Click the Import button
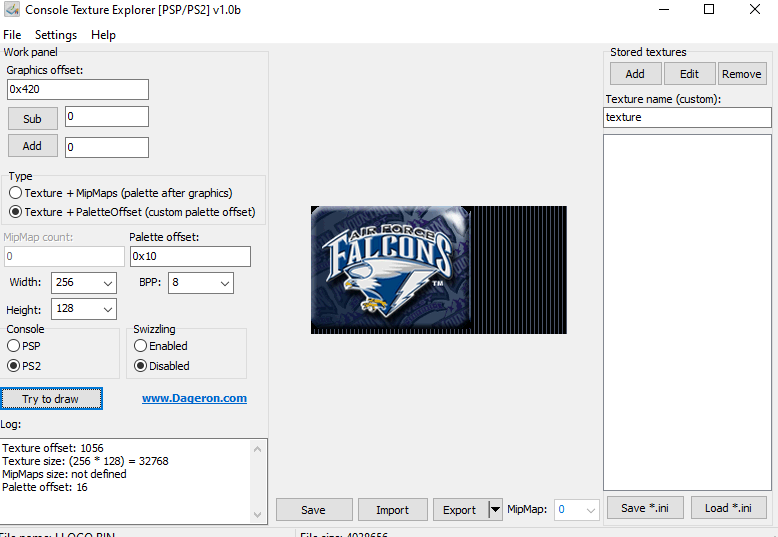This screenshot has width=778, height=537. (x=392, y=510)
